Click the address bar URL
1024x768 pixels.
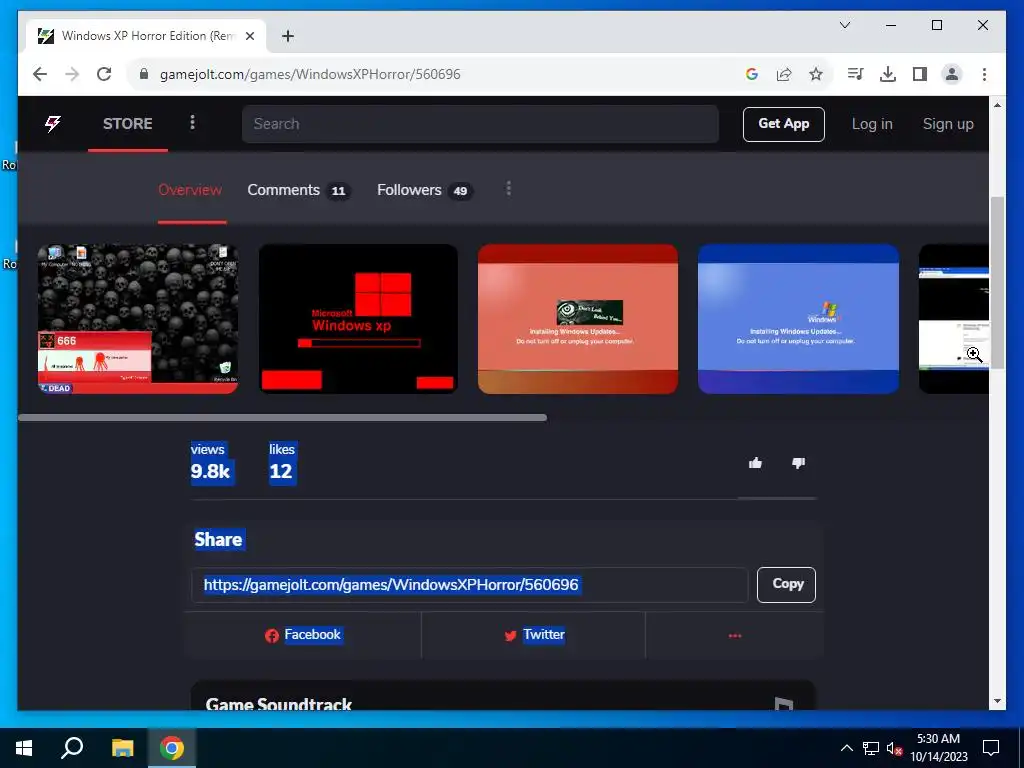(x=310, y=74)
